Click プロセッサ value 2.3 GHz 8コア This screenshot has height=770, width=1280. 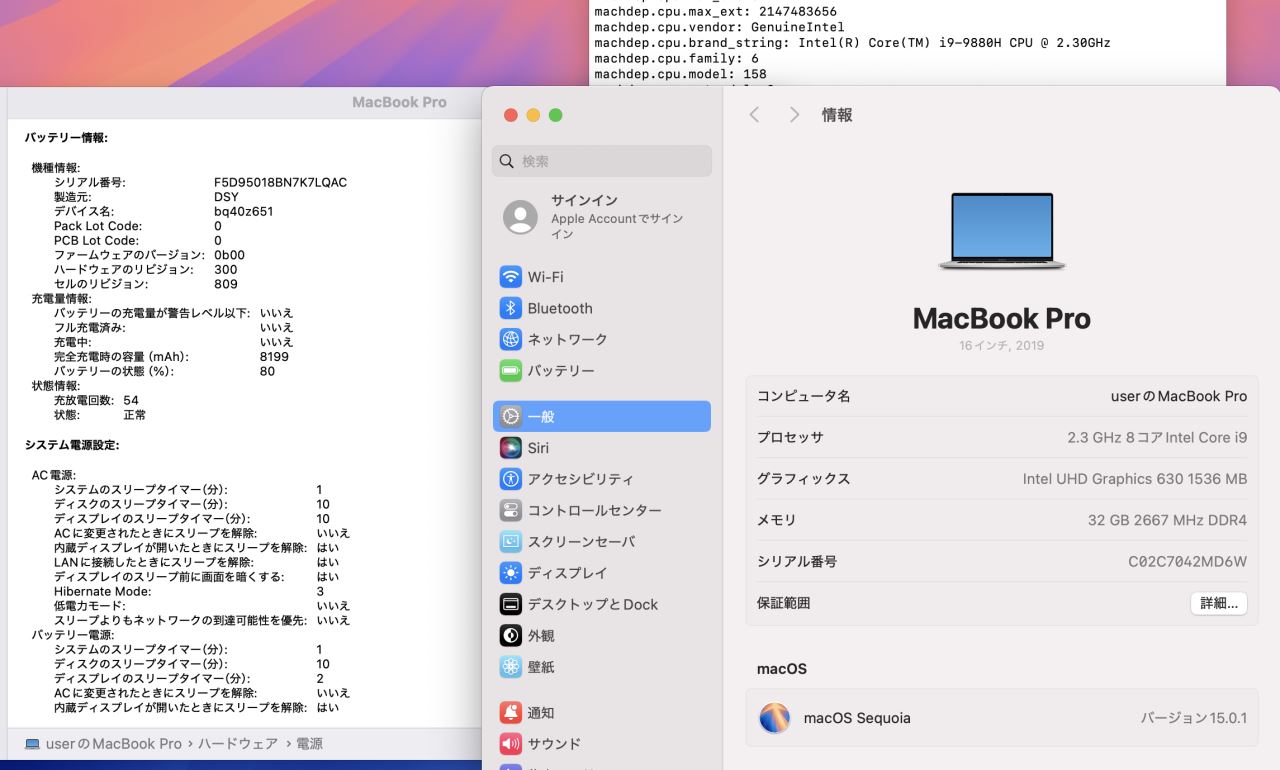coord(1157,437)
